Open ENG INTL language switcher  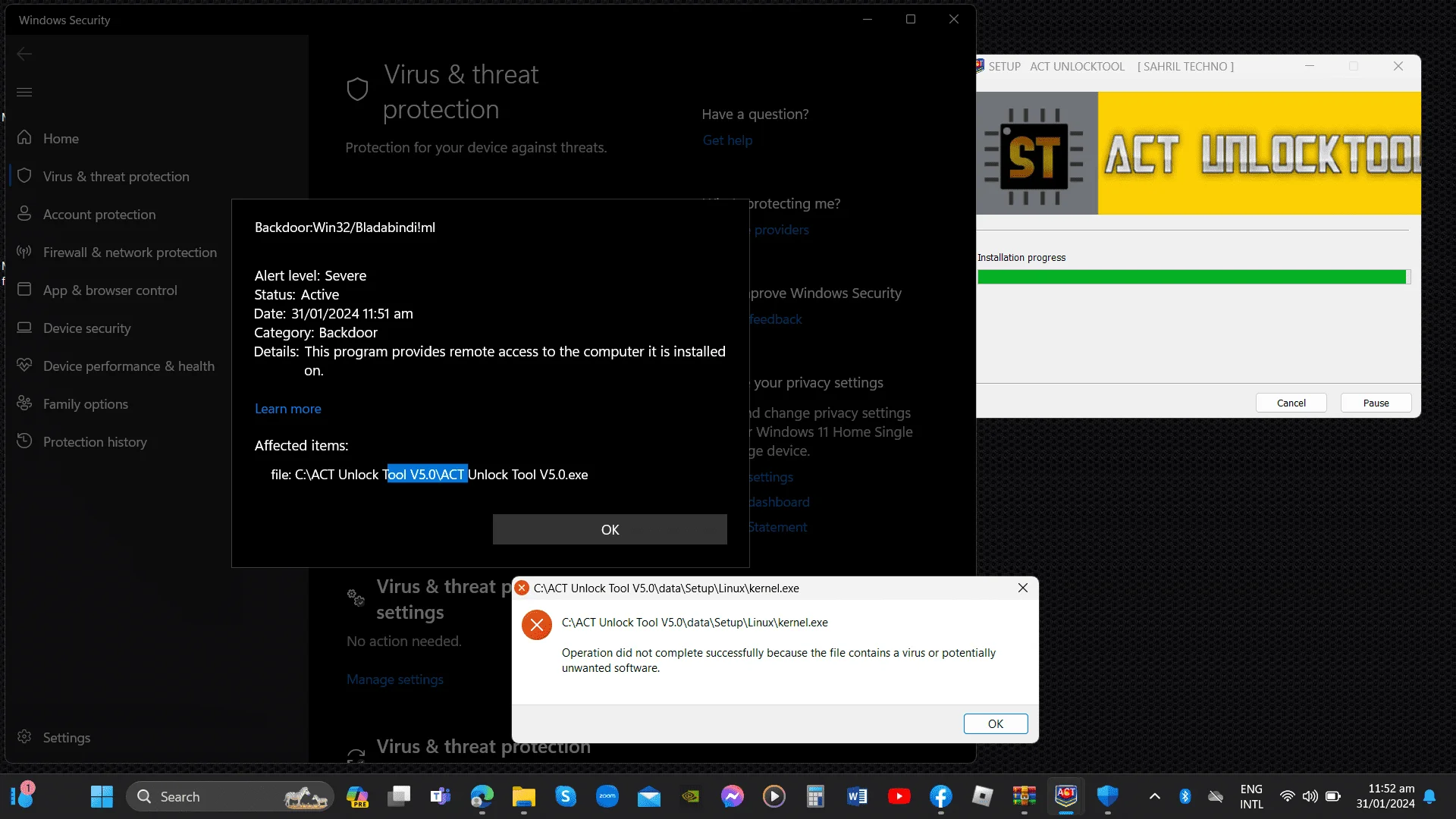coord(1251,796)
